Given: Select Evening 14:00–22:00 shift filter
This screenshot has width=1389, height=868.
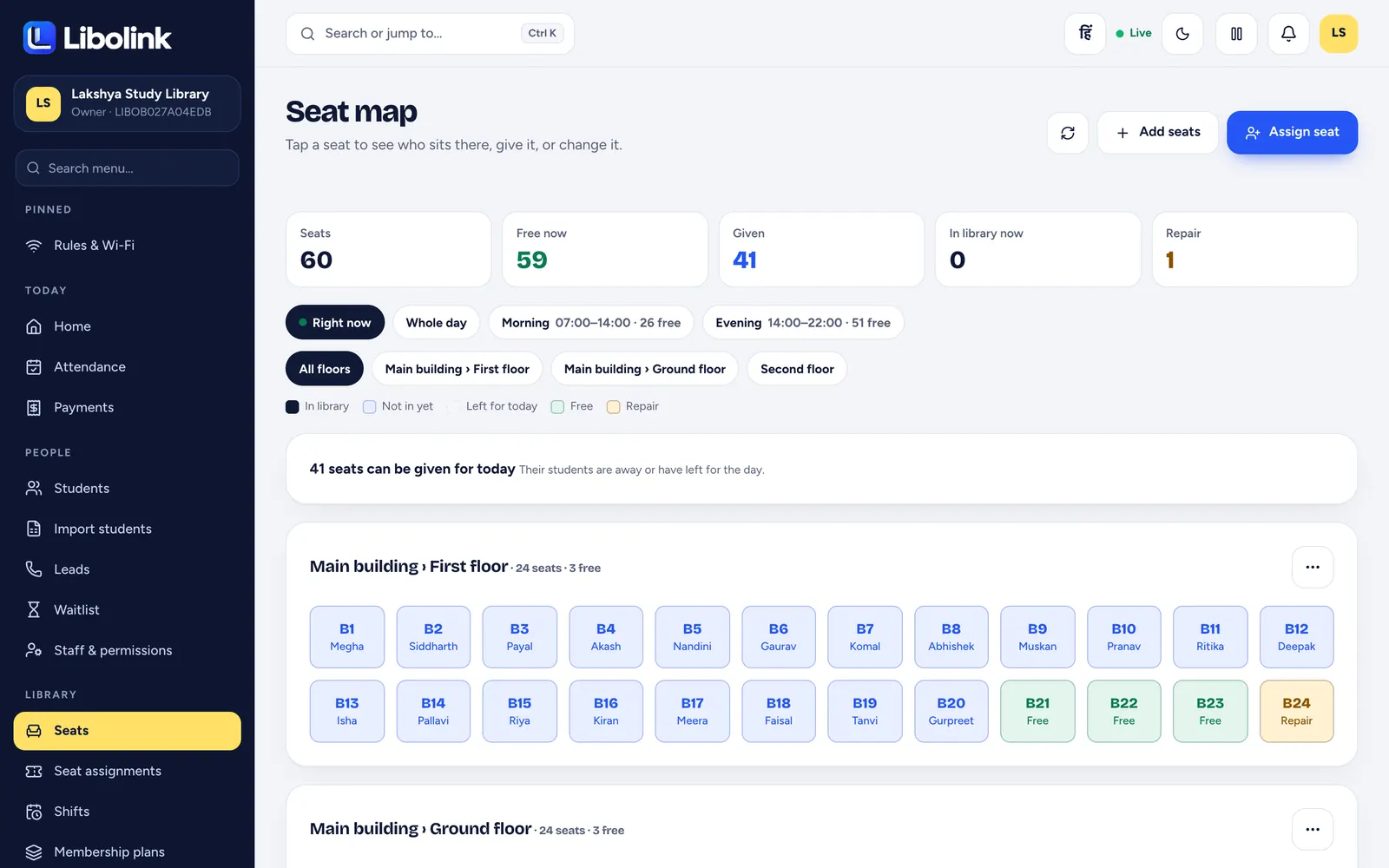Looking at the screenshot, I should 803,323.
